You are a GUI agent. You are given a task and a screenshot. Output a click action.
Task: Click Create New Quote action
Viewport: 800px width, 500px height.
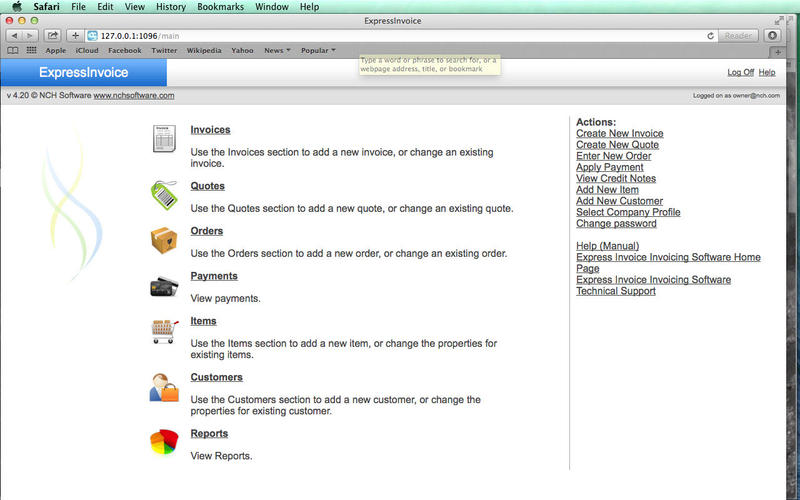pos(617,144)
